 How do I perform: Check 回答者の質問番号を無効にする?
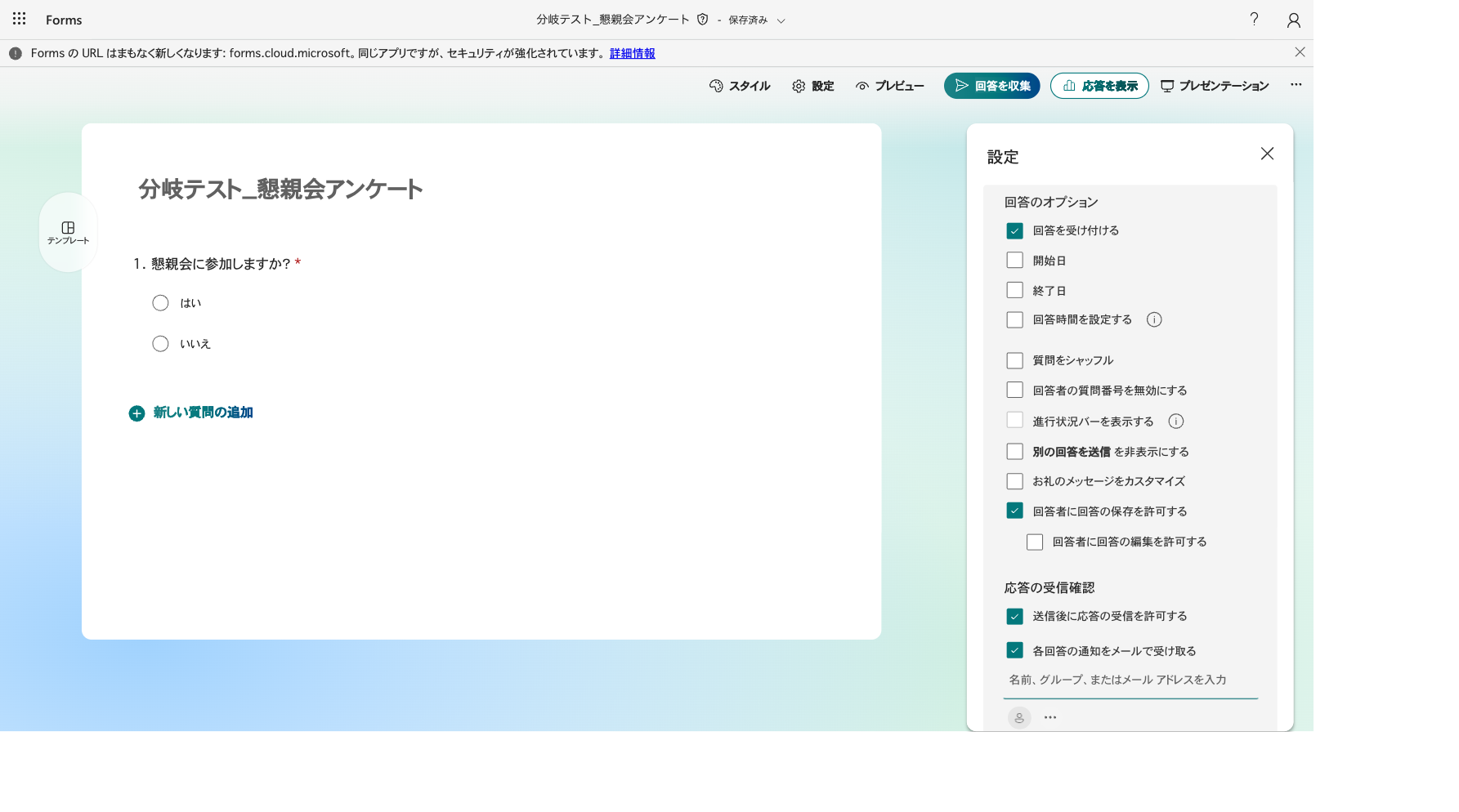pyautogui.click(x=1014, y=390)
